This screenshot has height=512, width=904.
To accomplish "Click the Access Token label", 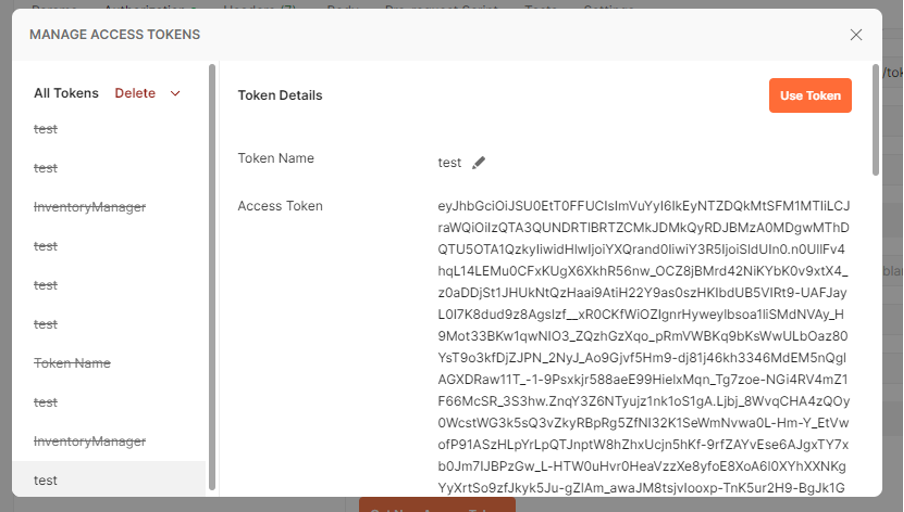I will [x=280, y=206].
